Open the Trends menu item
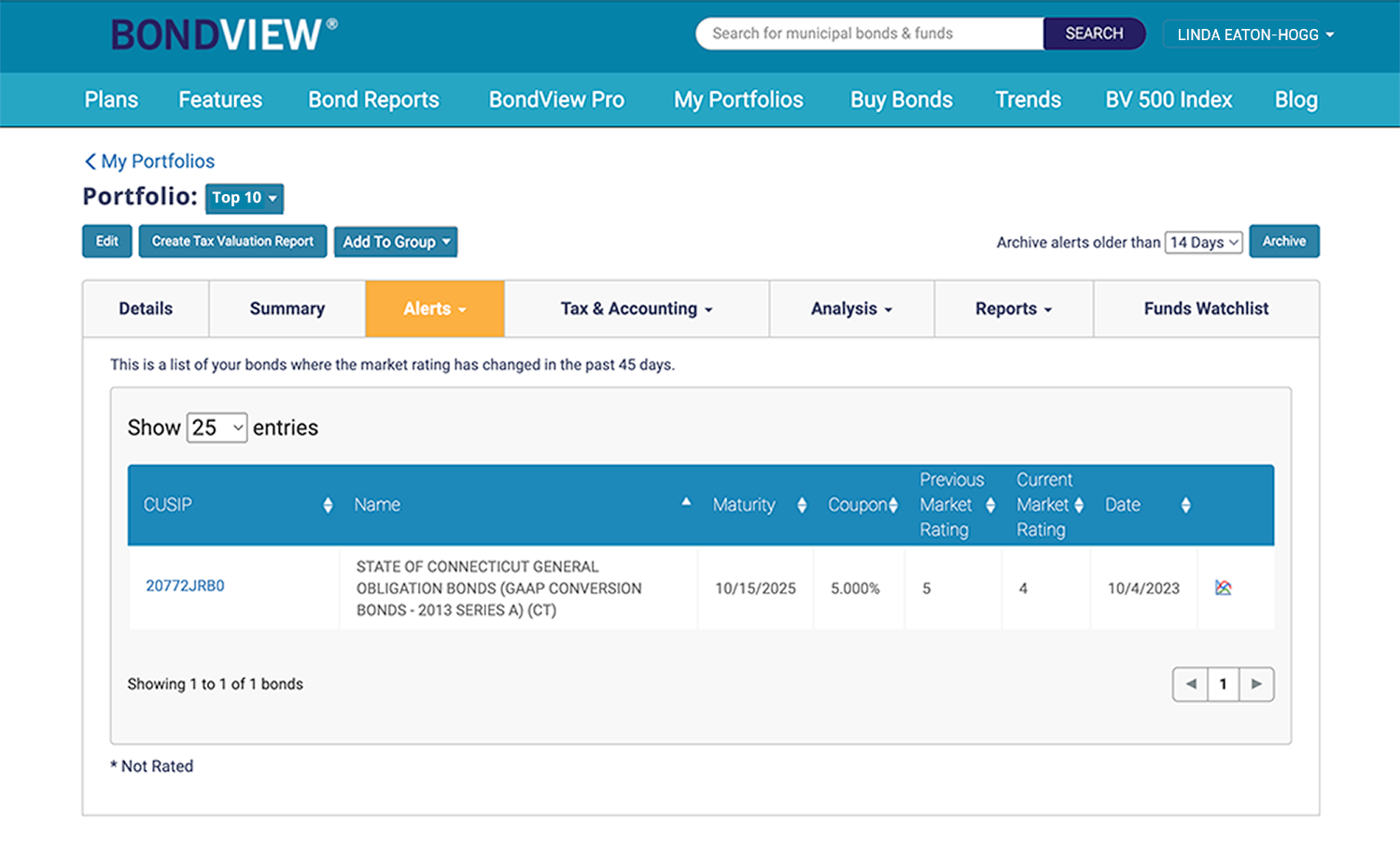This screenshot has height=843, width=1400. [x=1028, y=100]
